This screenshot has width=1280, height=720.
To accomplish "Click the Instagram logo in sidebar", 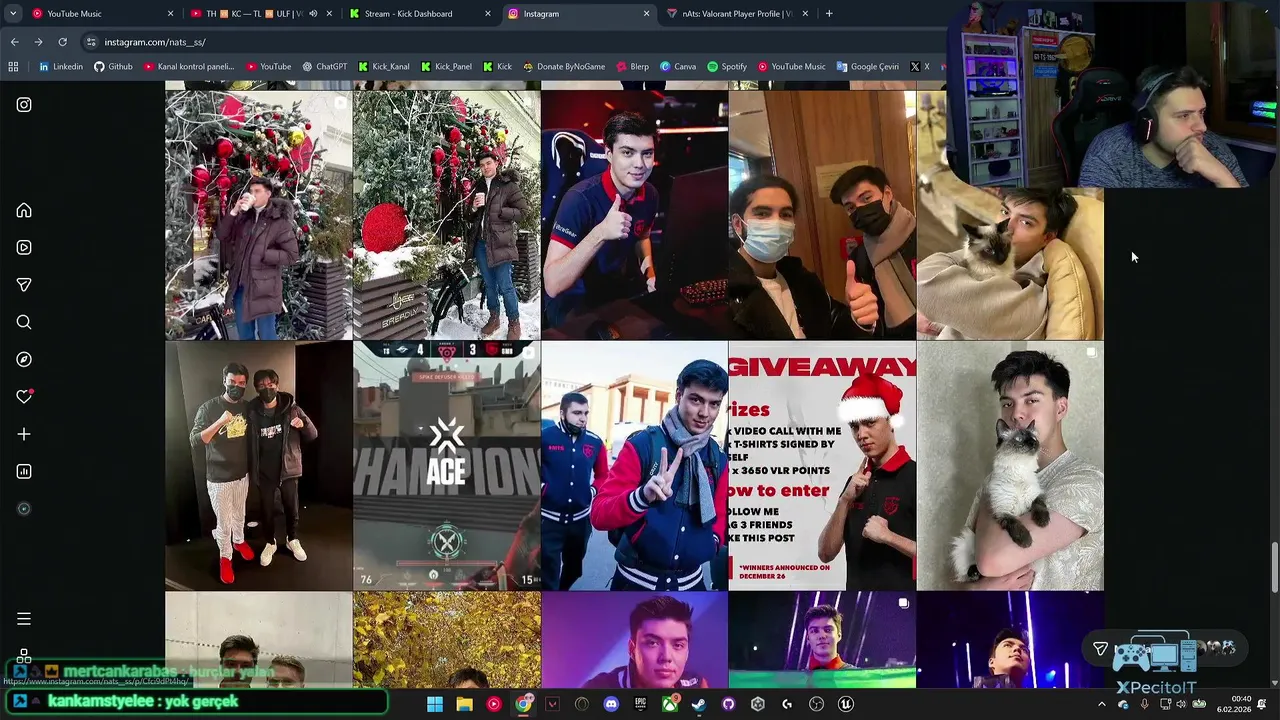I will (24, 105).
